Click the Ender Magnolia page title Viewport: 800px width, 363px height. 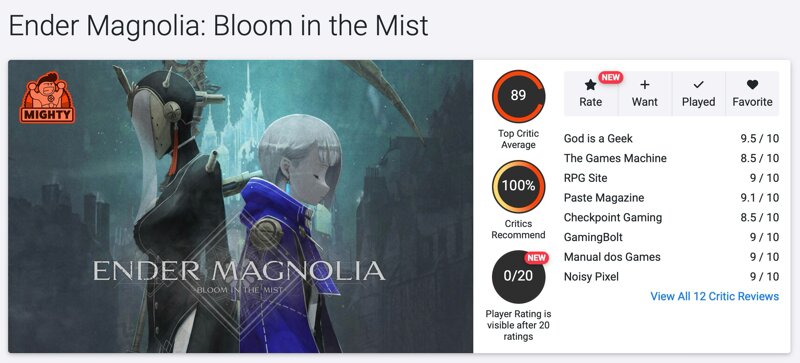[x=218, y=26]
